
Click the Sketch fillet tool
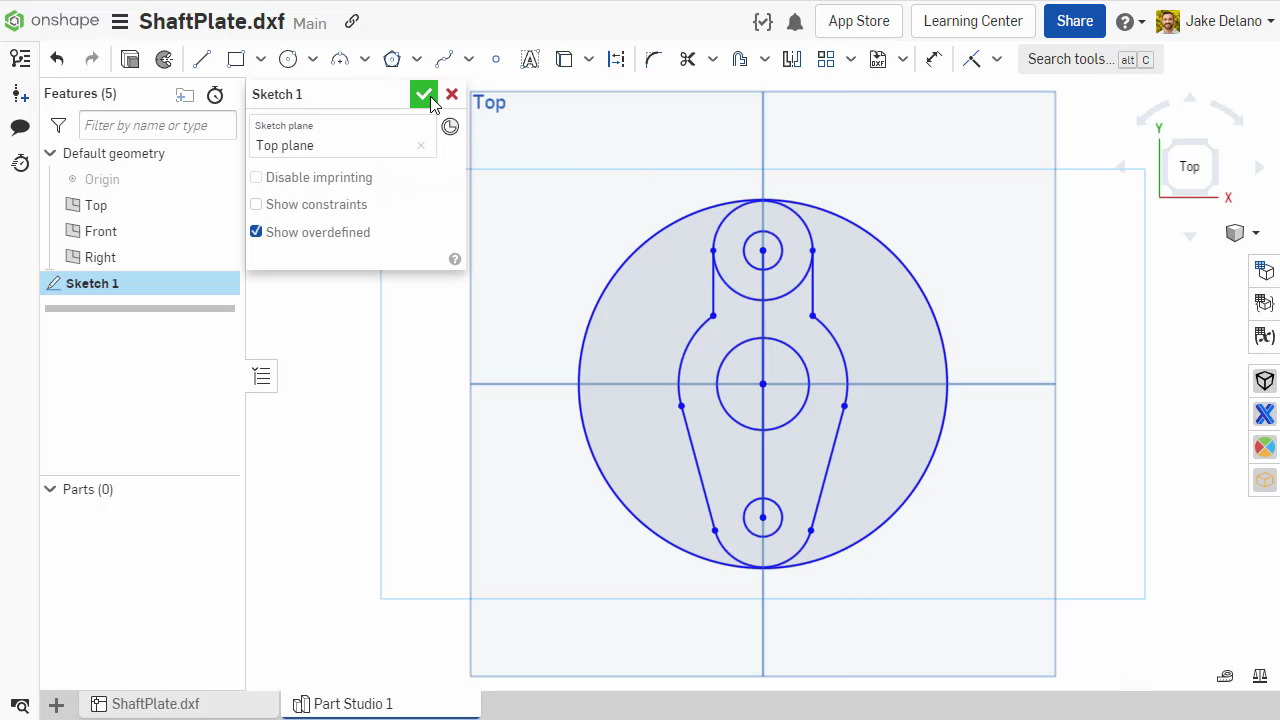653,59
